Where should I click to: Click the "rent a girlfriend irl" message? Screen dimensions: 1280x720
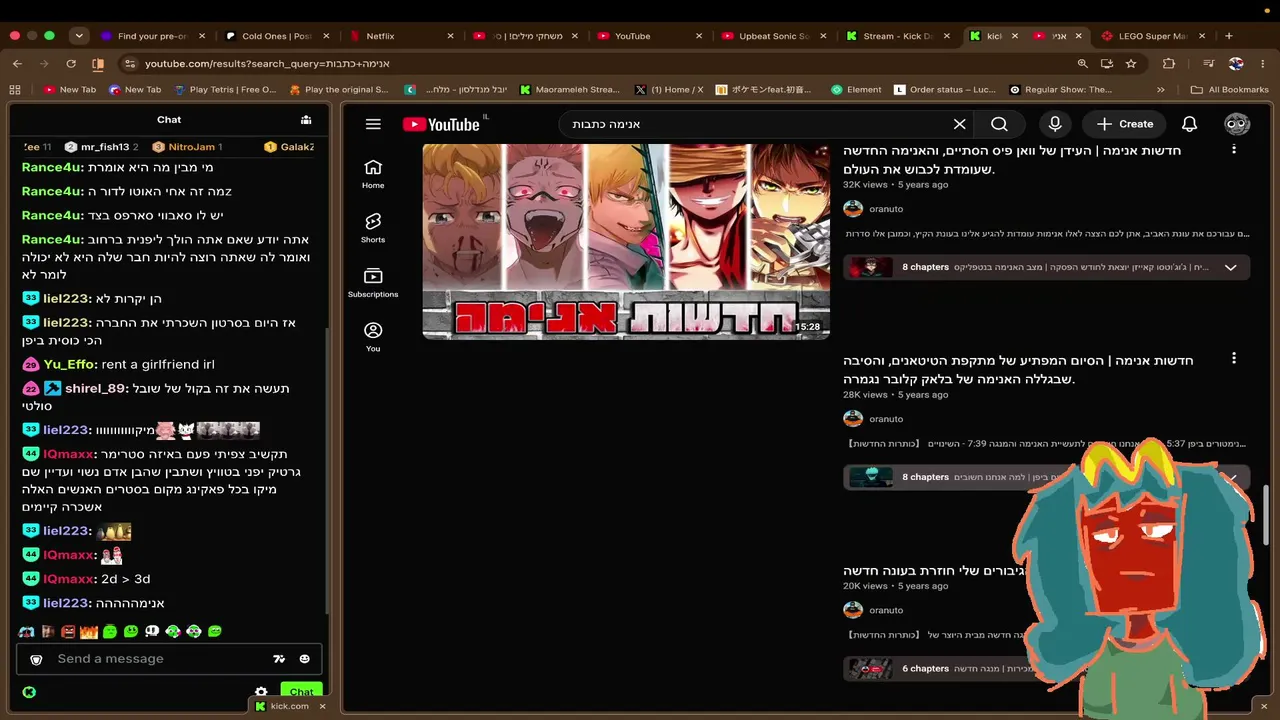point(158,364)
